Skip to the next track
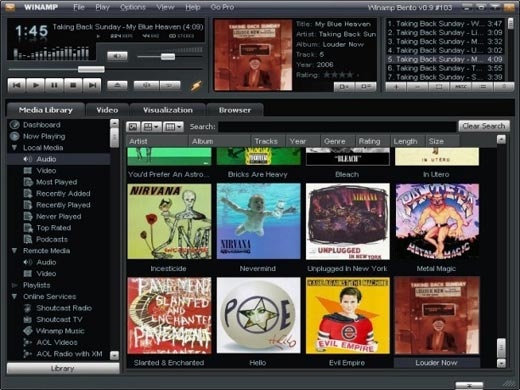520x390 pixels. pos(92,85)
